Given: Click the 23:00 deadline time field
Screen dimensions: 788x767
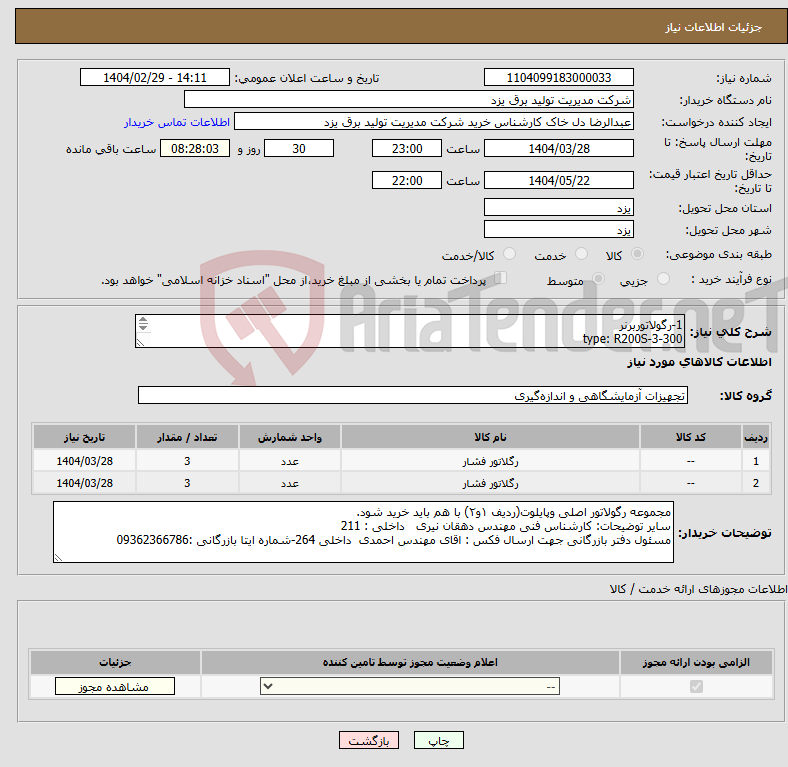Looking at the screenshot, I should tap(407, 149).
